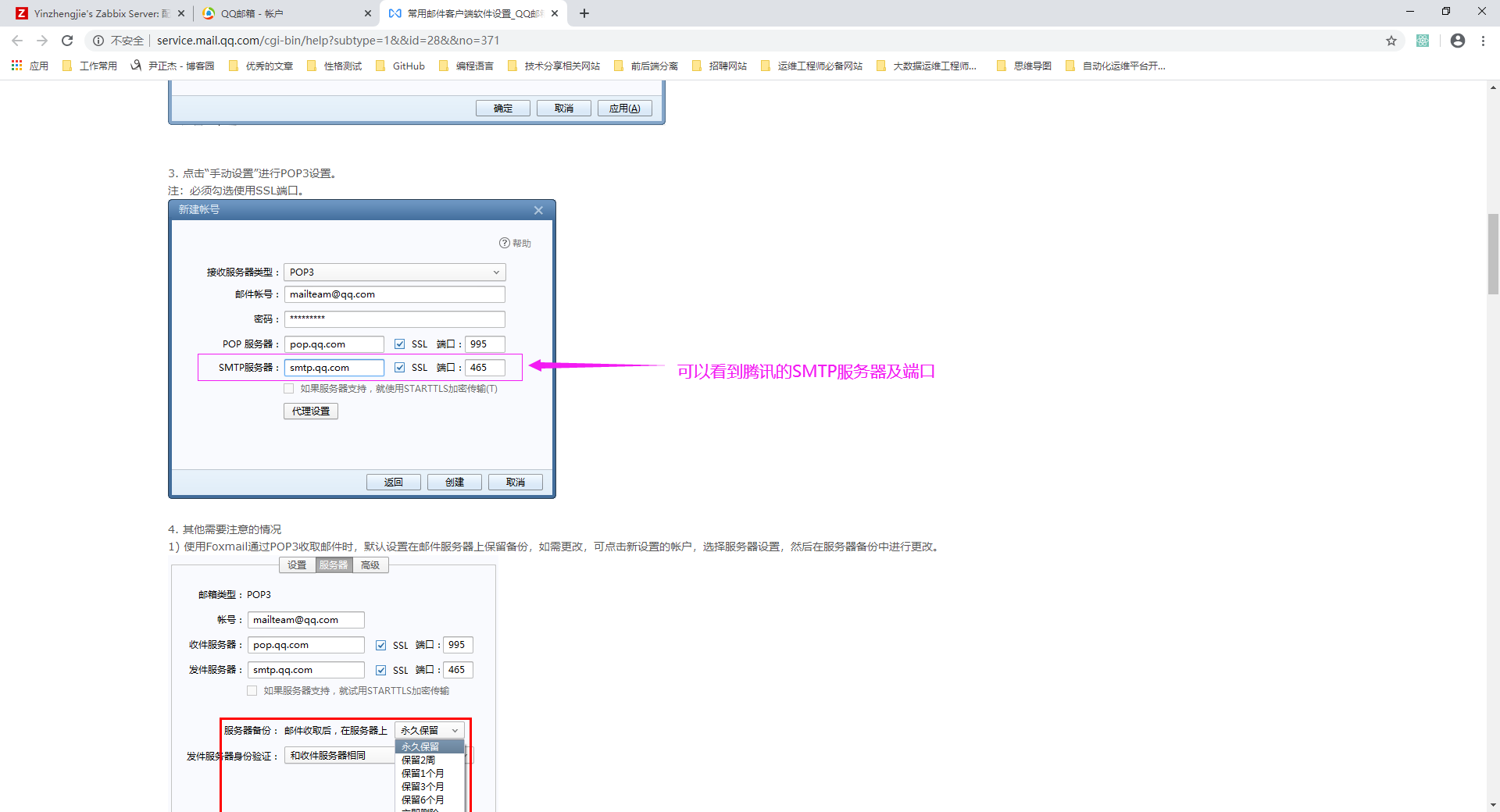Open the 自动化运维平台开 bookmark folder
The height and width of the screenshot is (812, 1500).
pos(1116,66)
